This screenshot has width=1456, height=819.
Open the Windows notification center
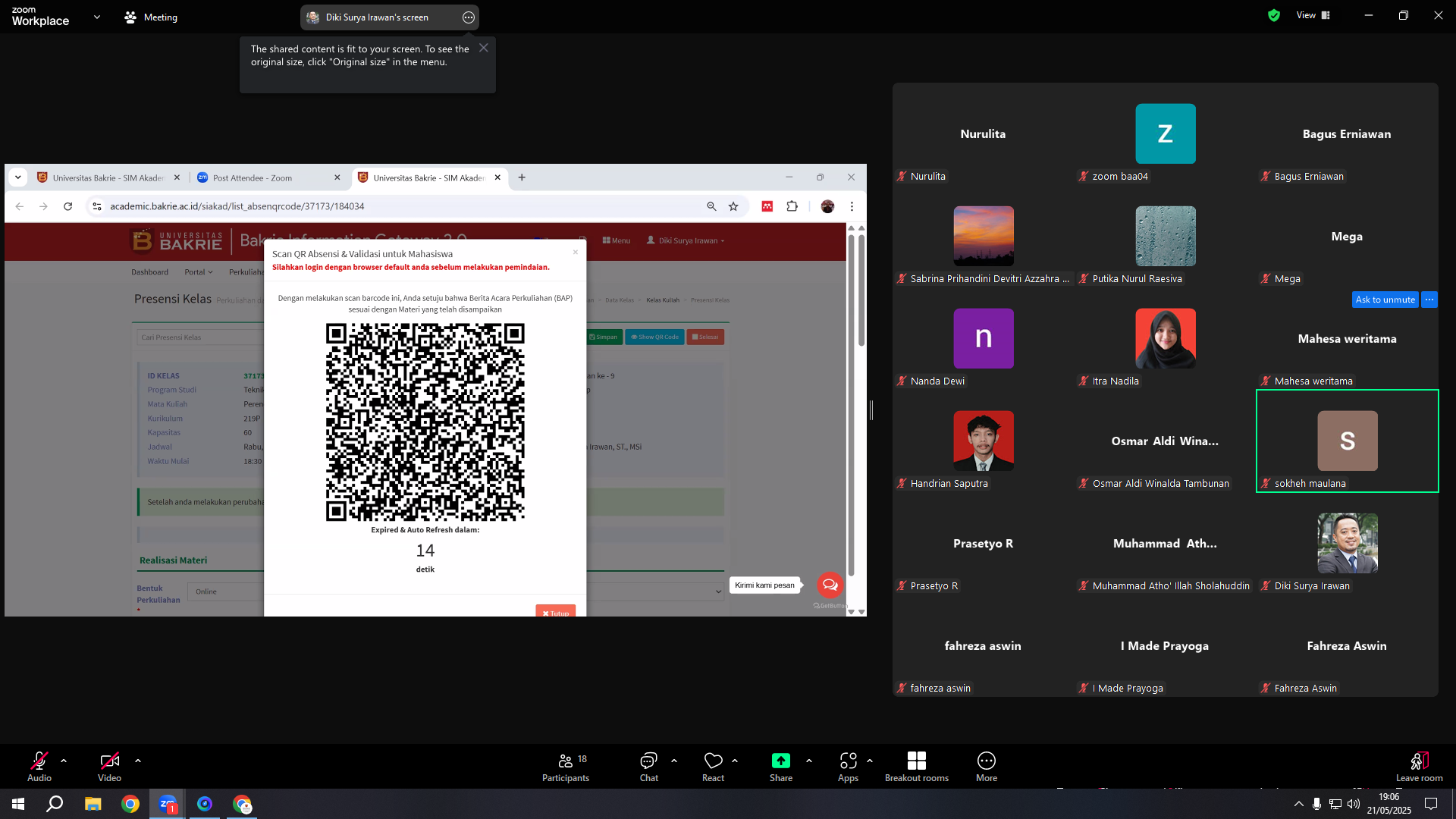(x=1431, y=804)
